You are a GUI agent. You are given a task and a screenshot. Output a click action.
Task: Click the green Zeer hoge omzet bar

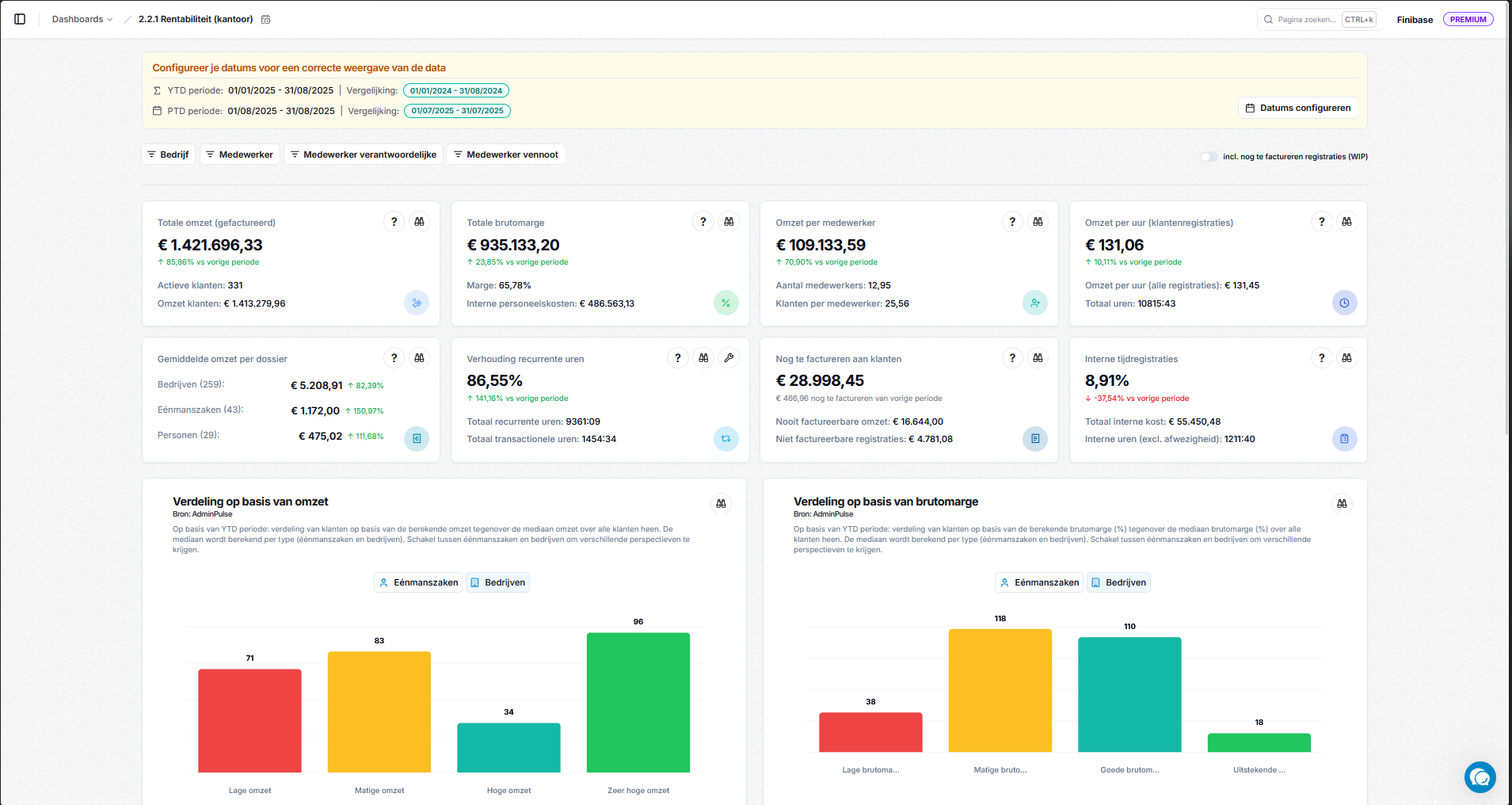[638, 702]
